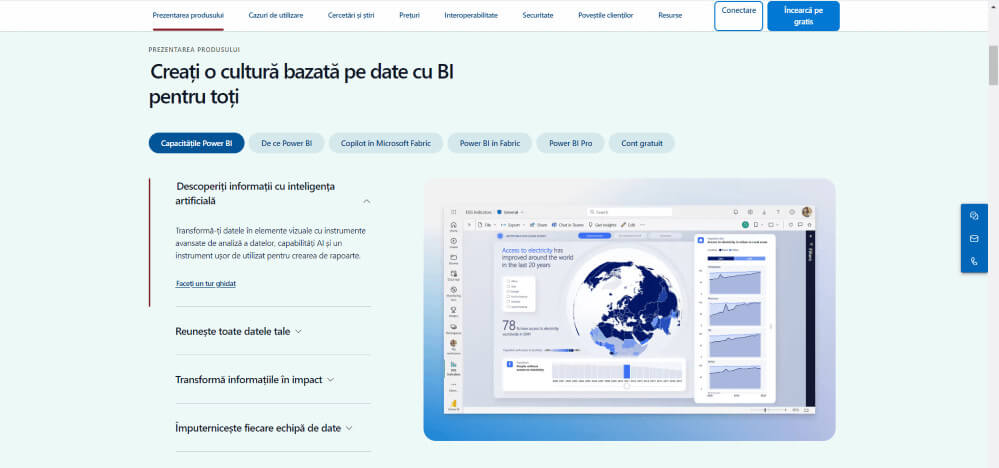The height and width of the screenshot is (468, 999).
Task: Select the 'Power BI în Fabric' tab
Action: pos(490,143)
